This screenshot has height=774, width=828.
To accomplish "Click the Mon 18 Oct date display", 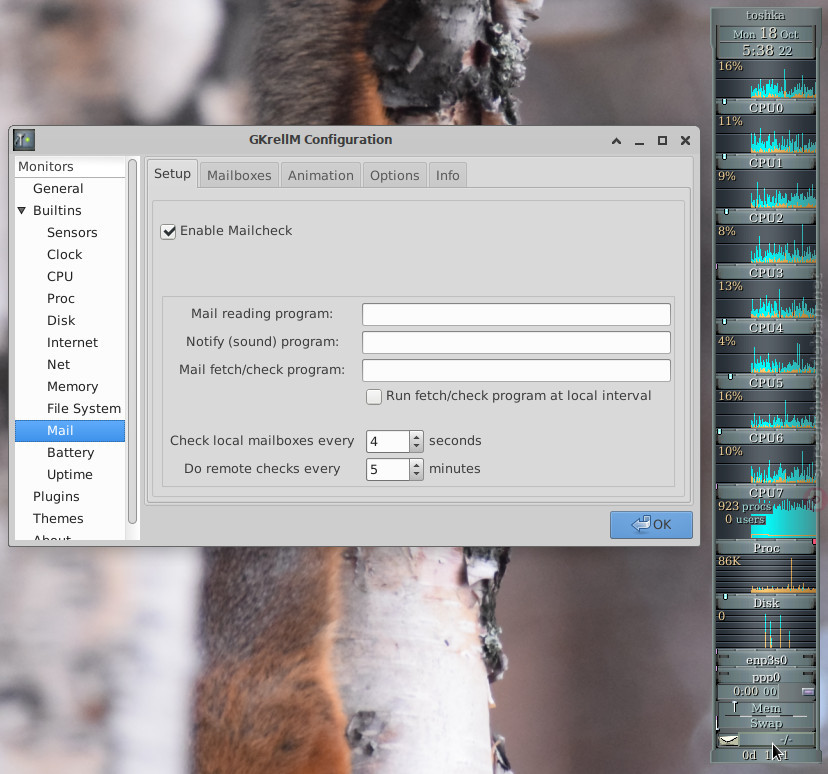I will point(766,34).
